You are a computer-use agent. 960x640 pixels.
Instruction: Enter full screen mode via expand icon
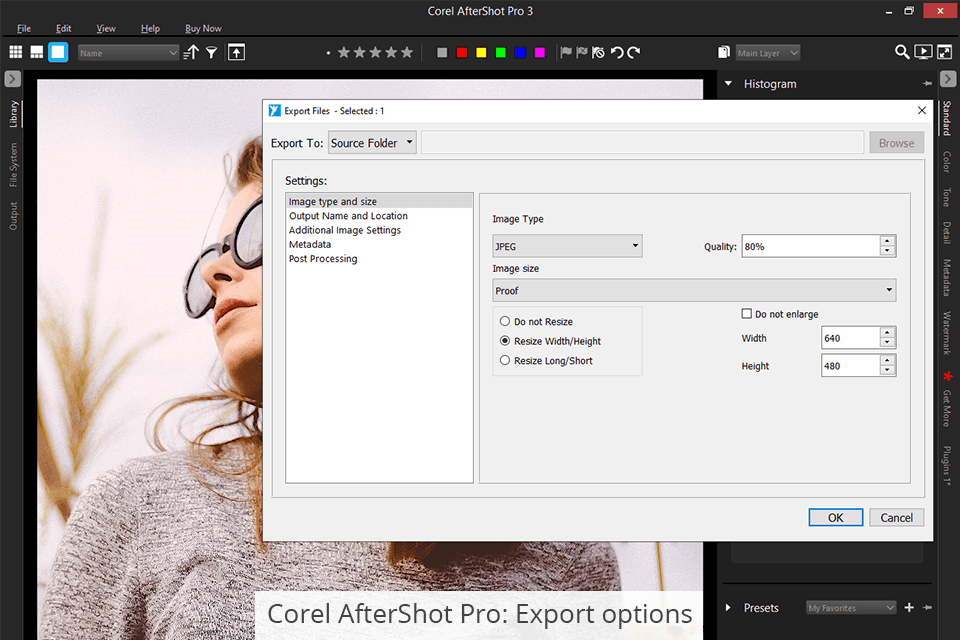945,52
